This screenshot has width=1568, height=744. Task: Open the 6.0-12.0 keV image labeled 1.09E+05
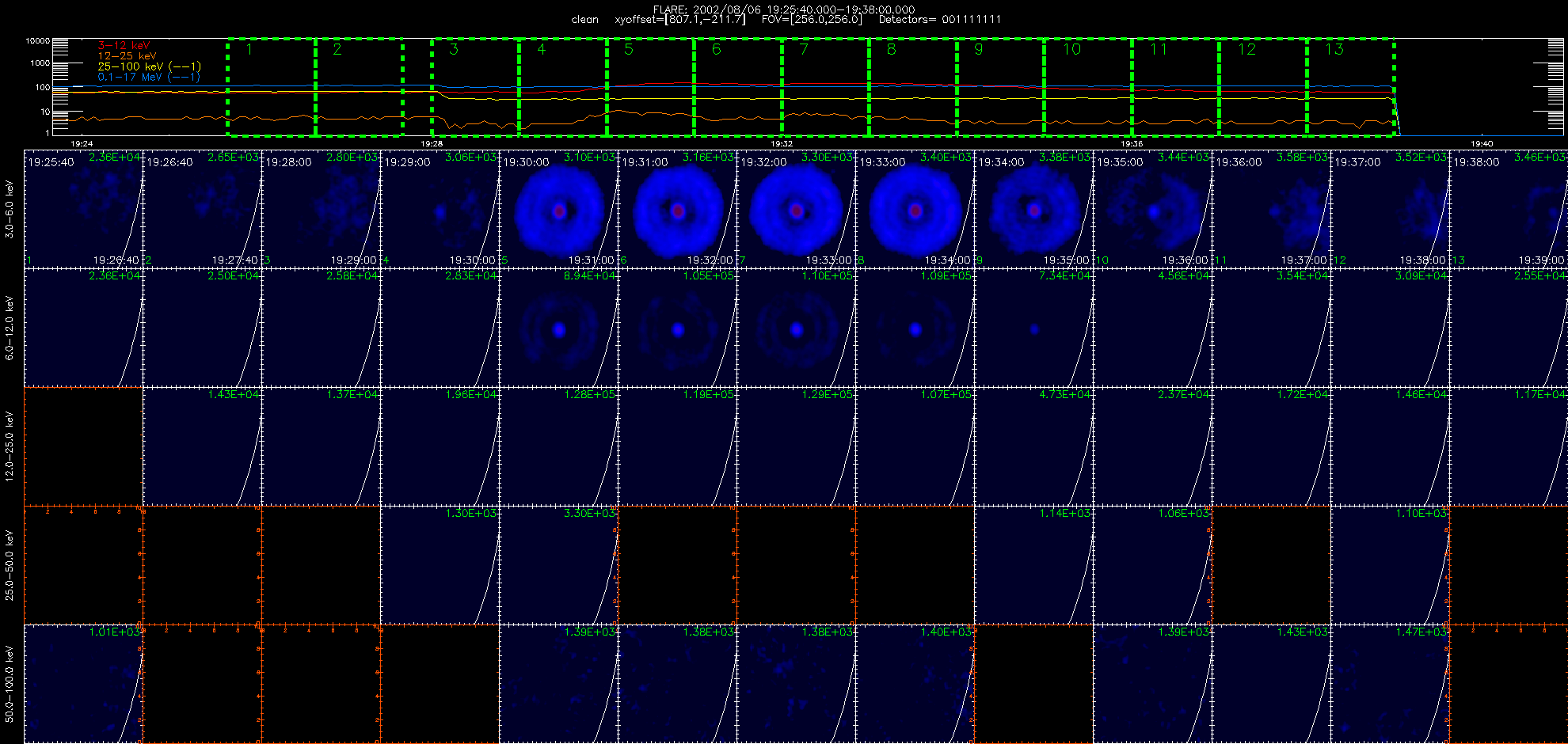(915, 328)
